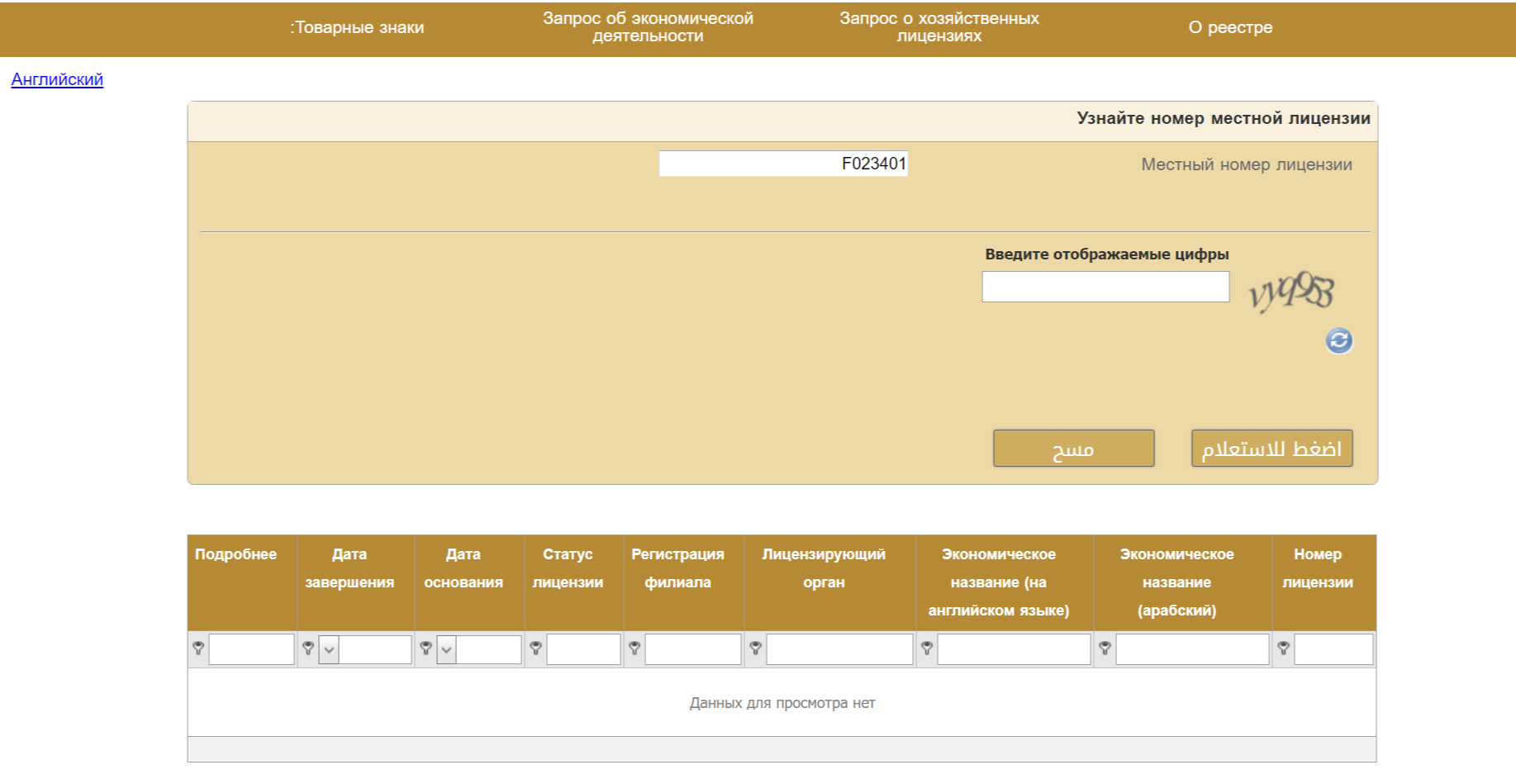Image resolution: width=1516 pixels, height=784 pixels.
Task: Click filter icon in Номер лицензии column
Action: [1283, 649]
